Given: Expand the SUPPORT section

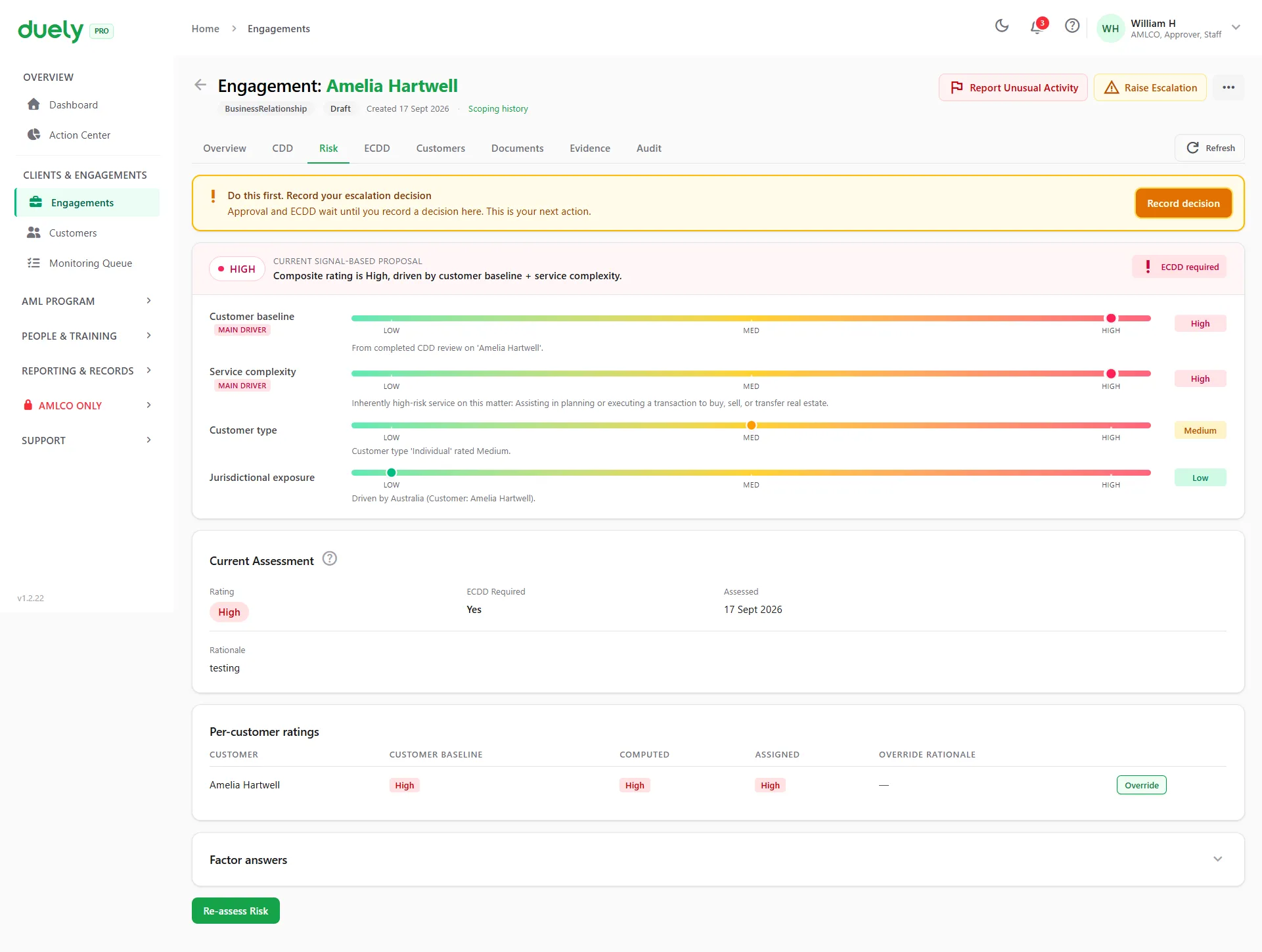Looking at the screenshot, I should (148, 440).
